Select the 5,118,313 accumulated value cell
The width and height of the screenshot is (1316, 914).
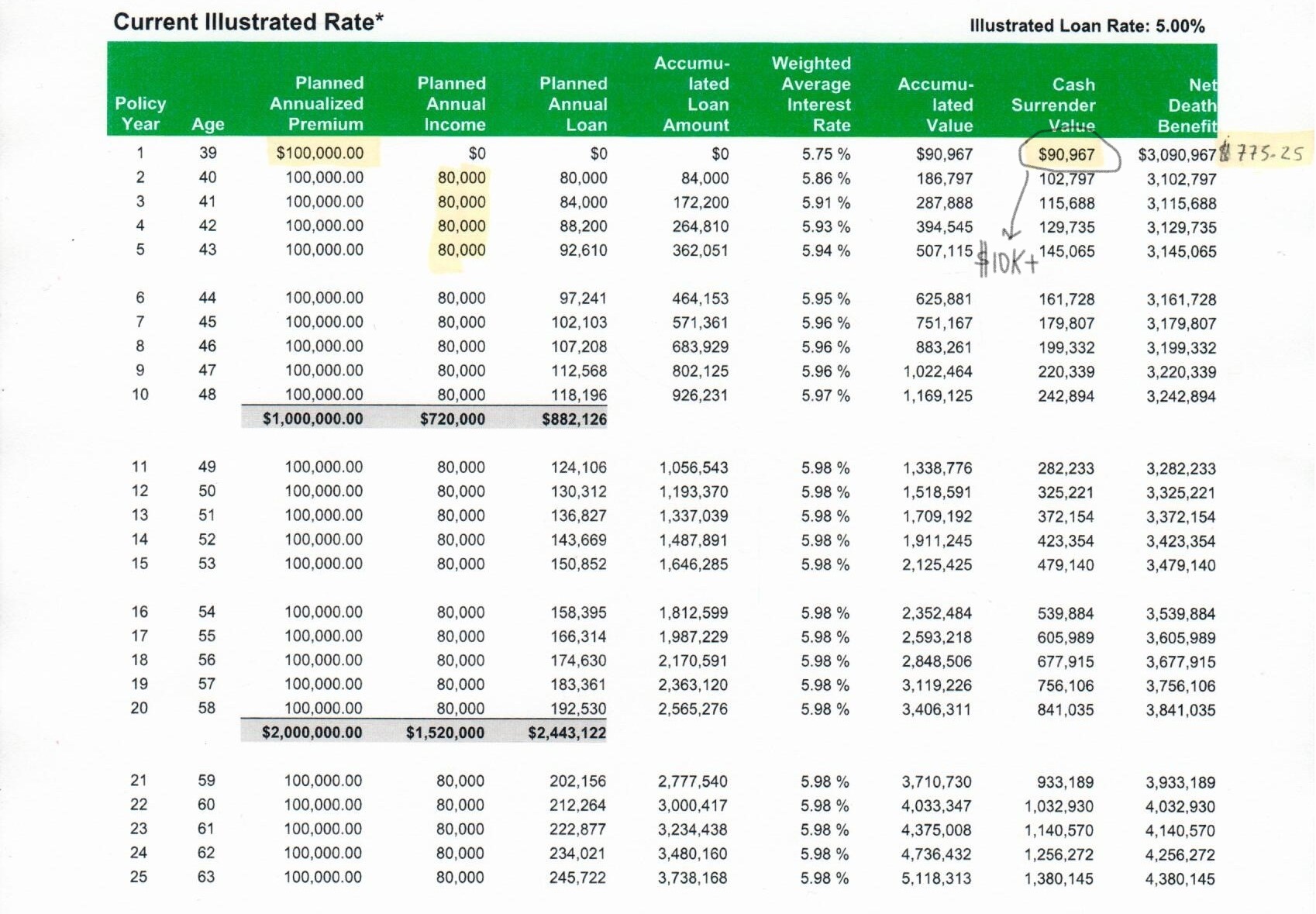(936, 878)
